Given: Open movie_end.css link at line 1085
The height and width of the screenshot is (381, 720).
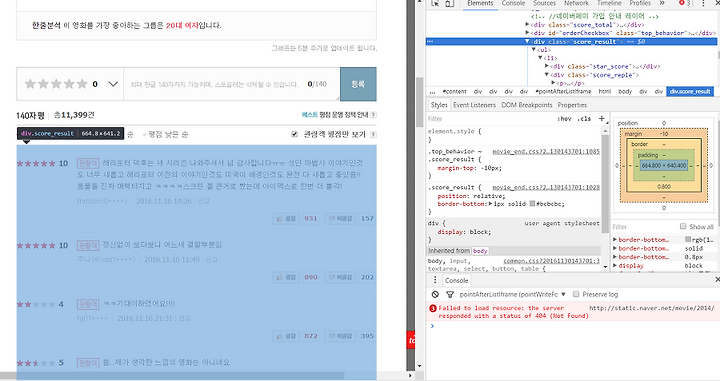Looking at the screenshot, I should point(546,151).
